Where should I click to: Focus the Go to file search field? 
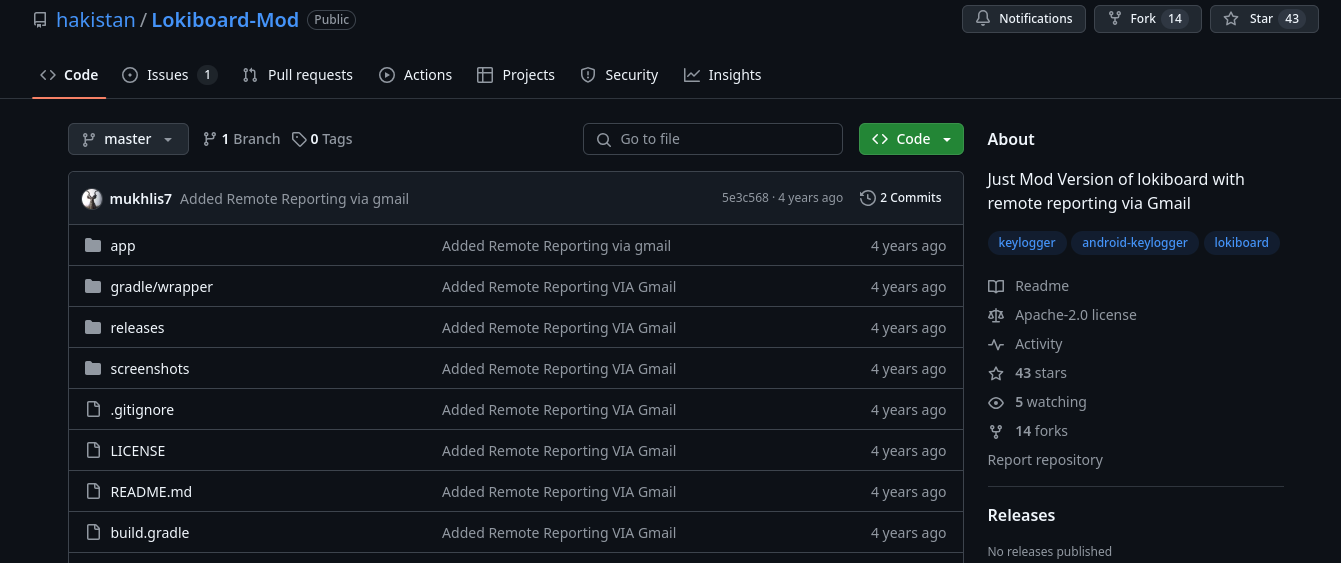point(713,139)
